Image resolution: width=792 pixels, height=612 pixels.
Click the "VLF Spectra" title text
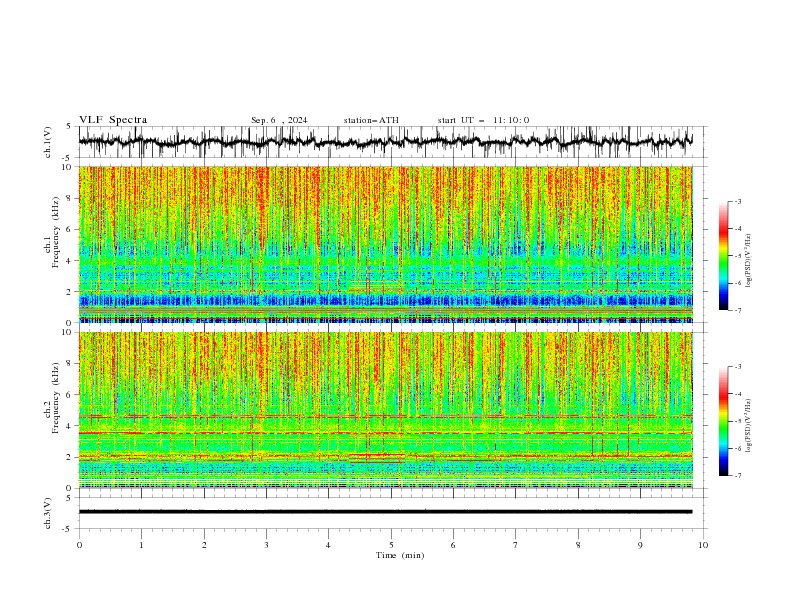[x=113, y=120]
